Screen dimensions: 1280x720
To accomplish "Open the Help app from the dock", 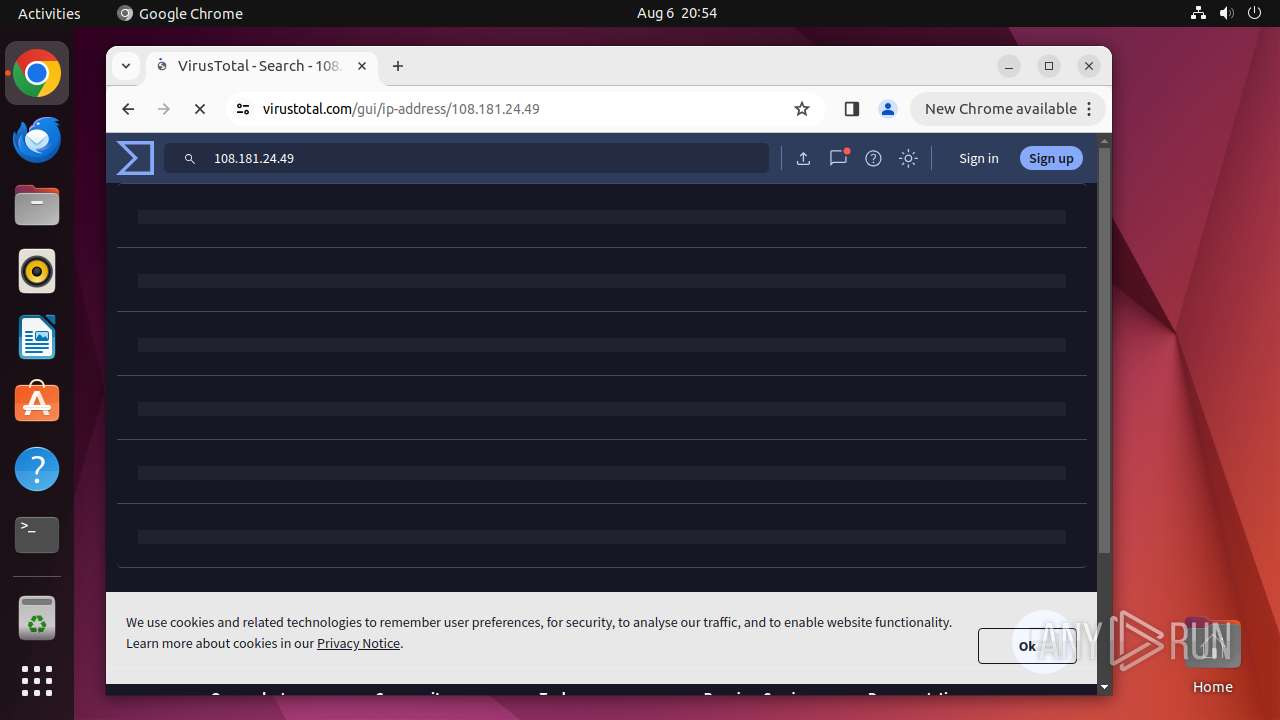I will 37,469.
